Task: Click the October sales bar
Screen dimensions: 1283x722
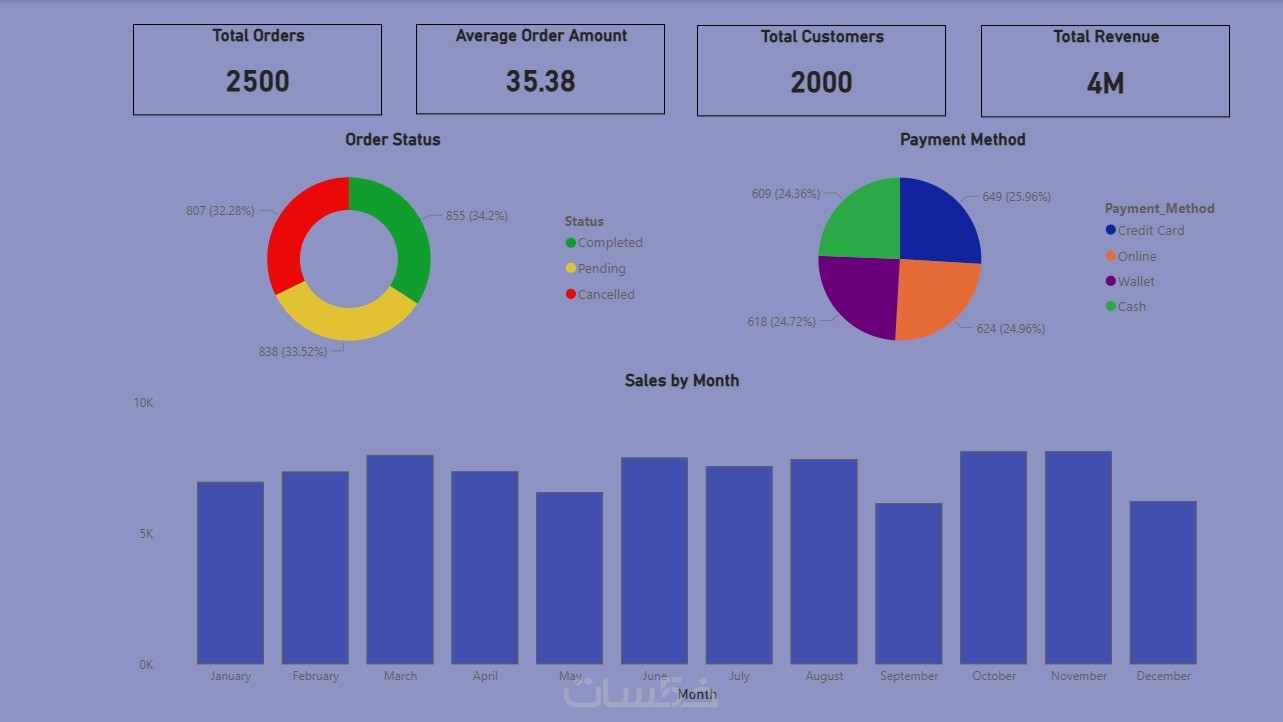Action: pos(994,558)
